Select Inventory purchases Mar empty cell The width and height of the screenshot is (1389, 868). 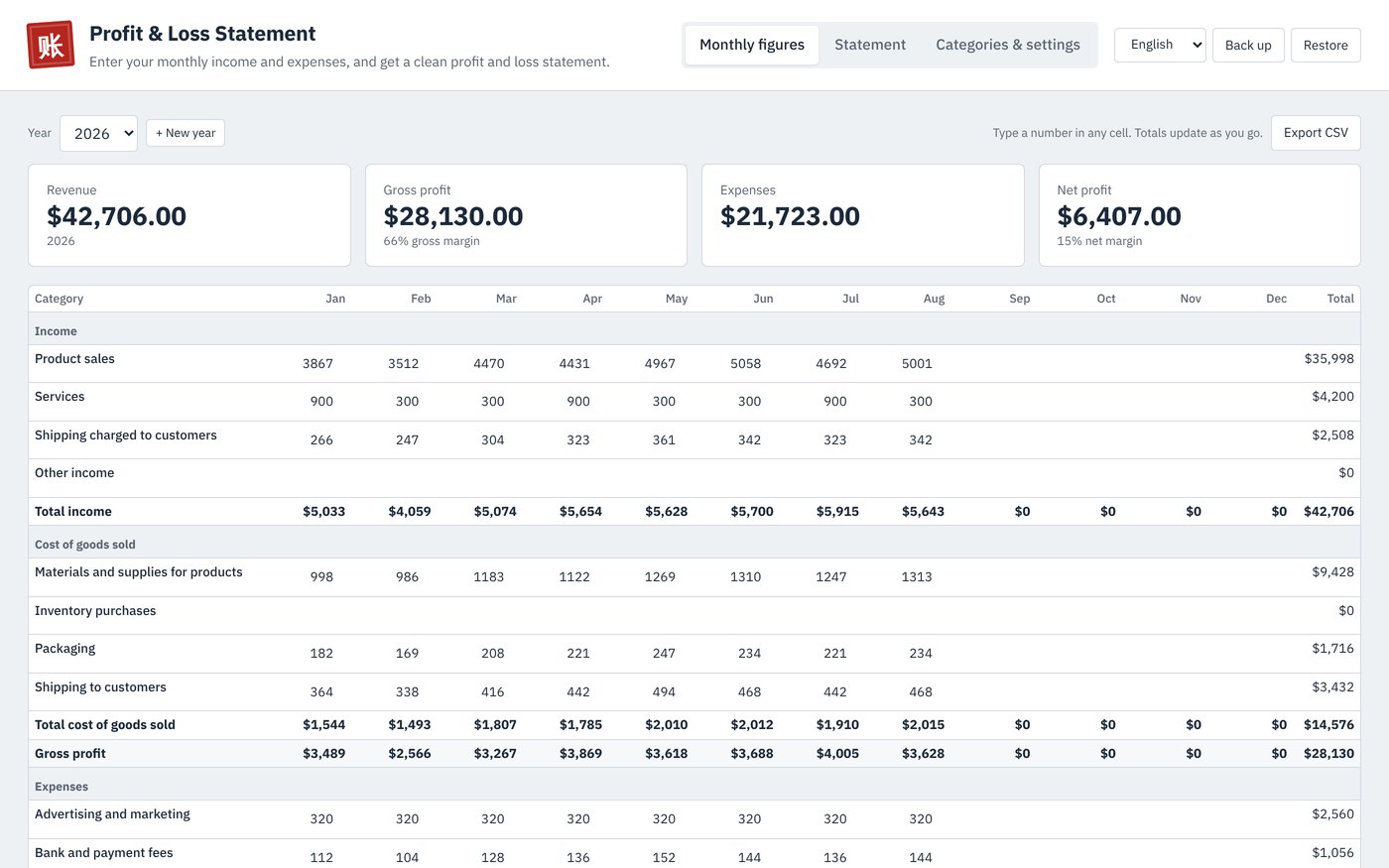coord(480,616)
